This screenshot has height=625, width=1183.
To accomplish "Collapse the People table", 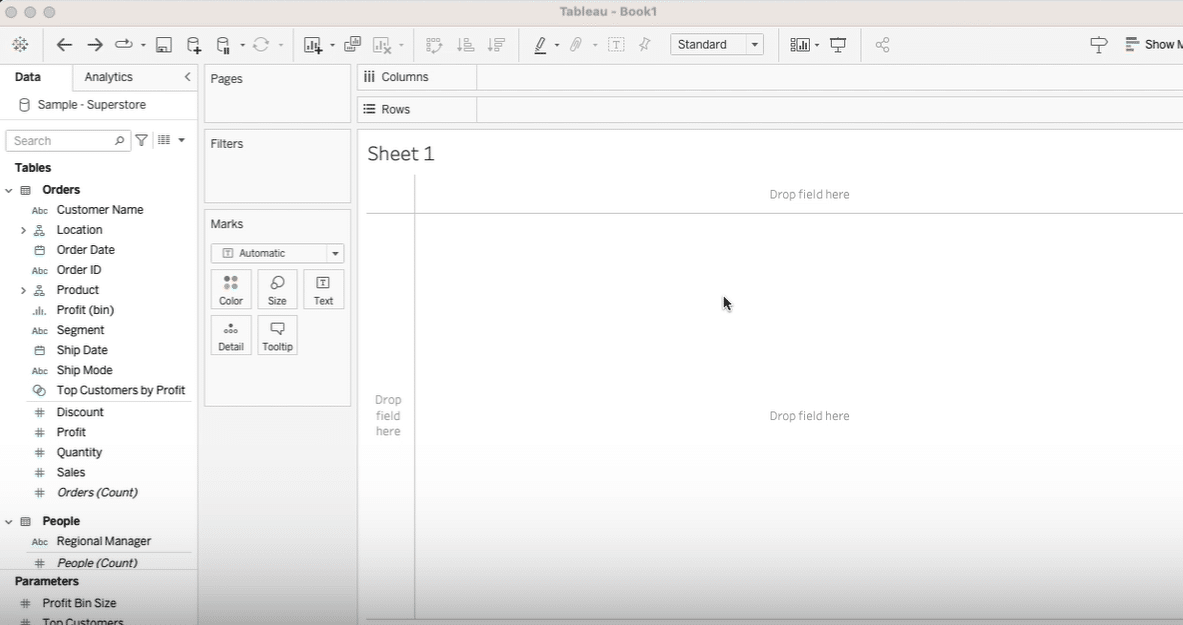I will pos(9,522).
